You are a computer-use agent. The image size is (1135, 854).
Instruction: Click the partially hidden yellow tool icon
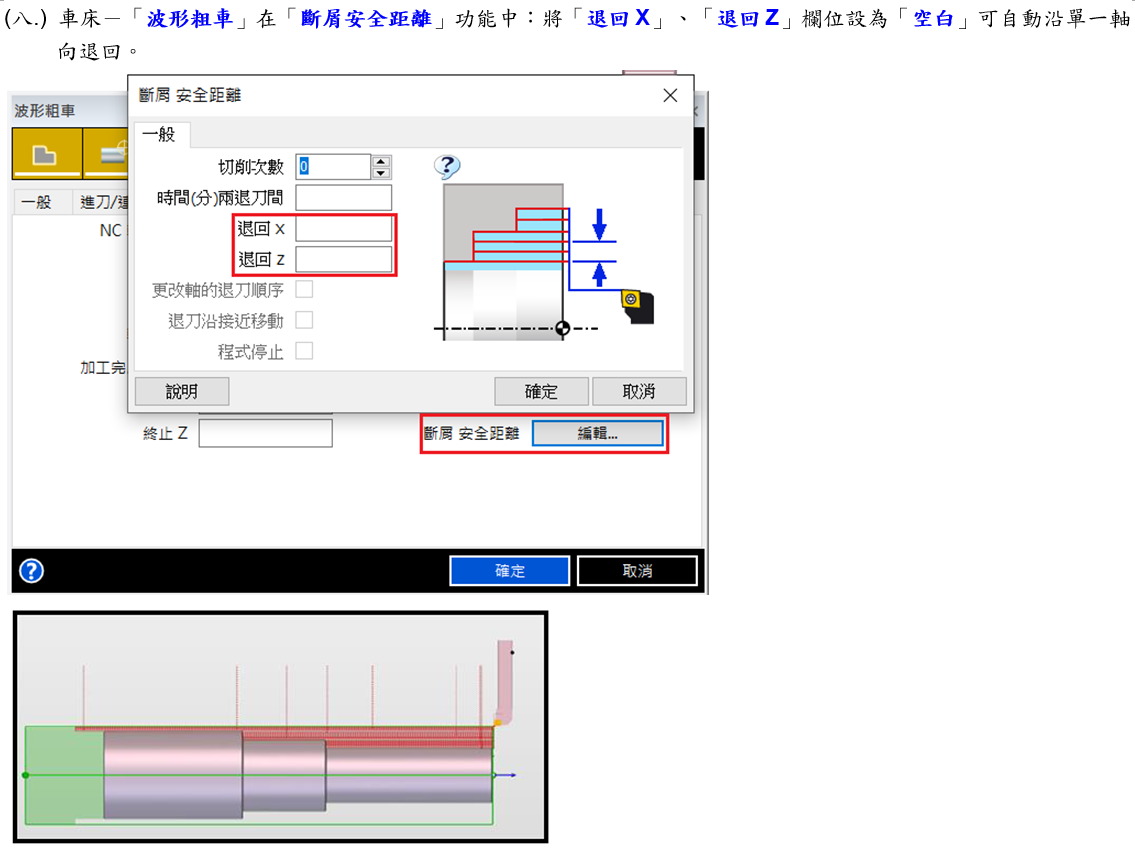point(108,155)
